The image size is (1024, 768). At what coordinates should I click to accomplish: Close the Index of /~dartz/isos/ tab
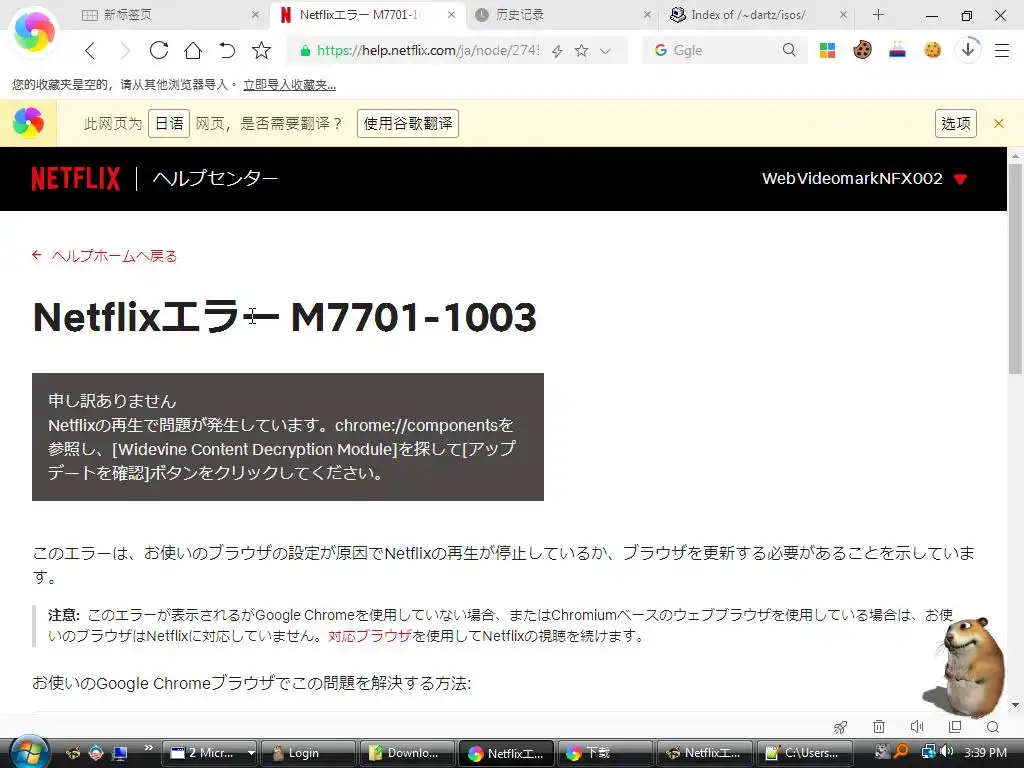(843, 14)
